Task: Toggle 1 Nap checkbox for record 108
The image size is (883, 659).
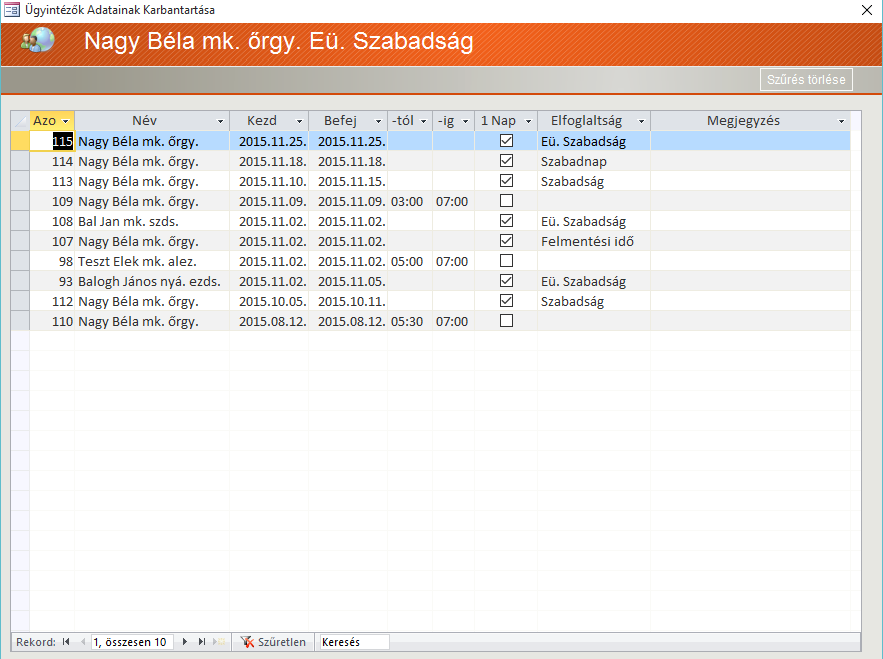Action: click(506, 221)
